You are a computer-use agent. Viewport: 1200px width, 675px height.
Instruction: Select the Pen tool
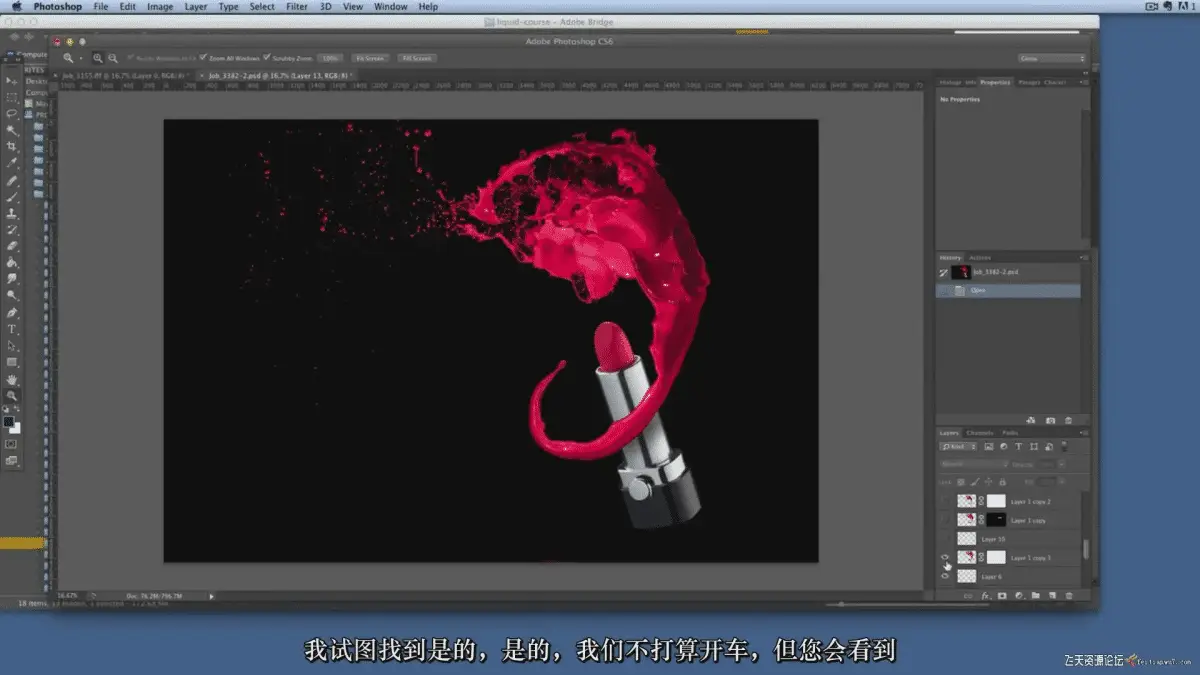tap(12, 312)
